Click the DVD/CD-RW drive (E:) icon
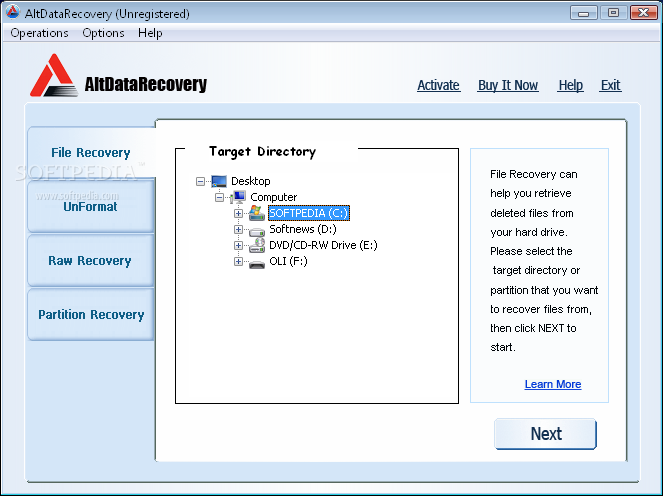The width and height of the screenshot is (663, 496). click(257, 246)
